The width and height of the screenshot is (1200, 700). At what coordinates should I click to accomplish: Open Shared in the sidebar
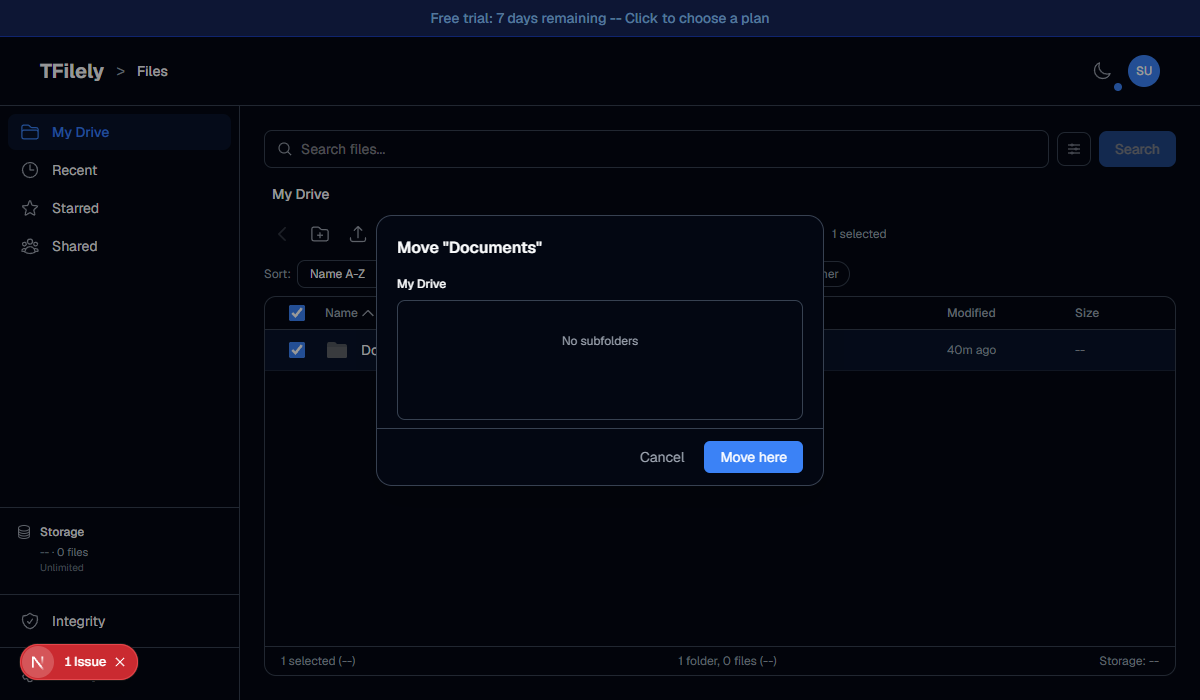pos(119,246)
